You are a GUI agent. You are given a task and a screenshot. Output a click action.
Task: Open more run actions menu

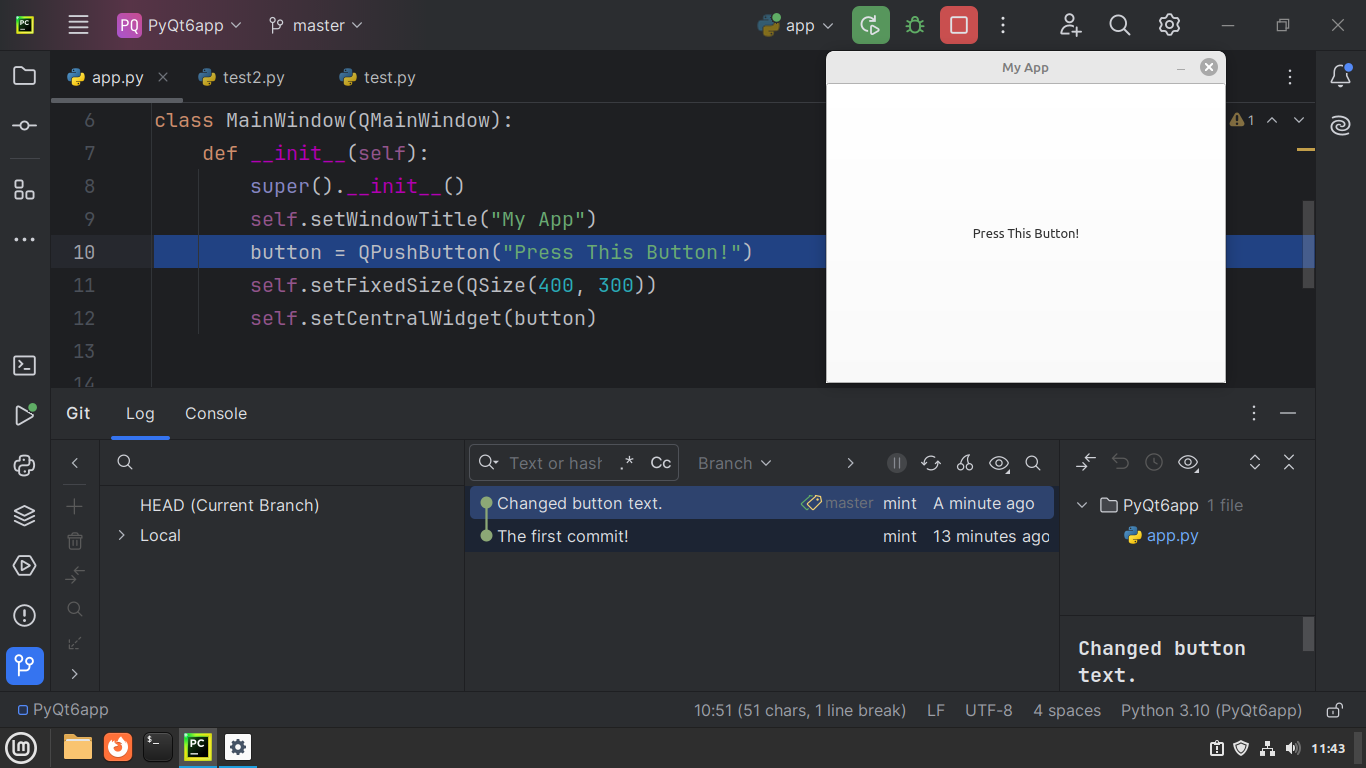click(x=1003, y=25)
